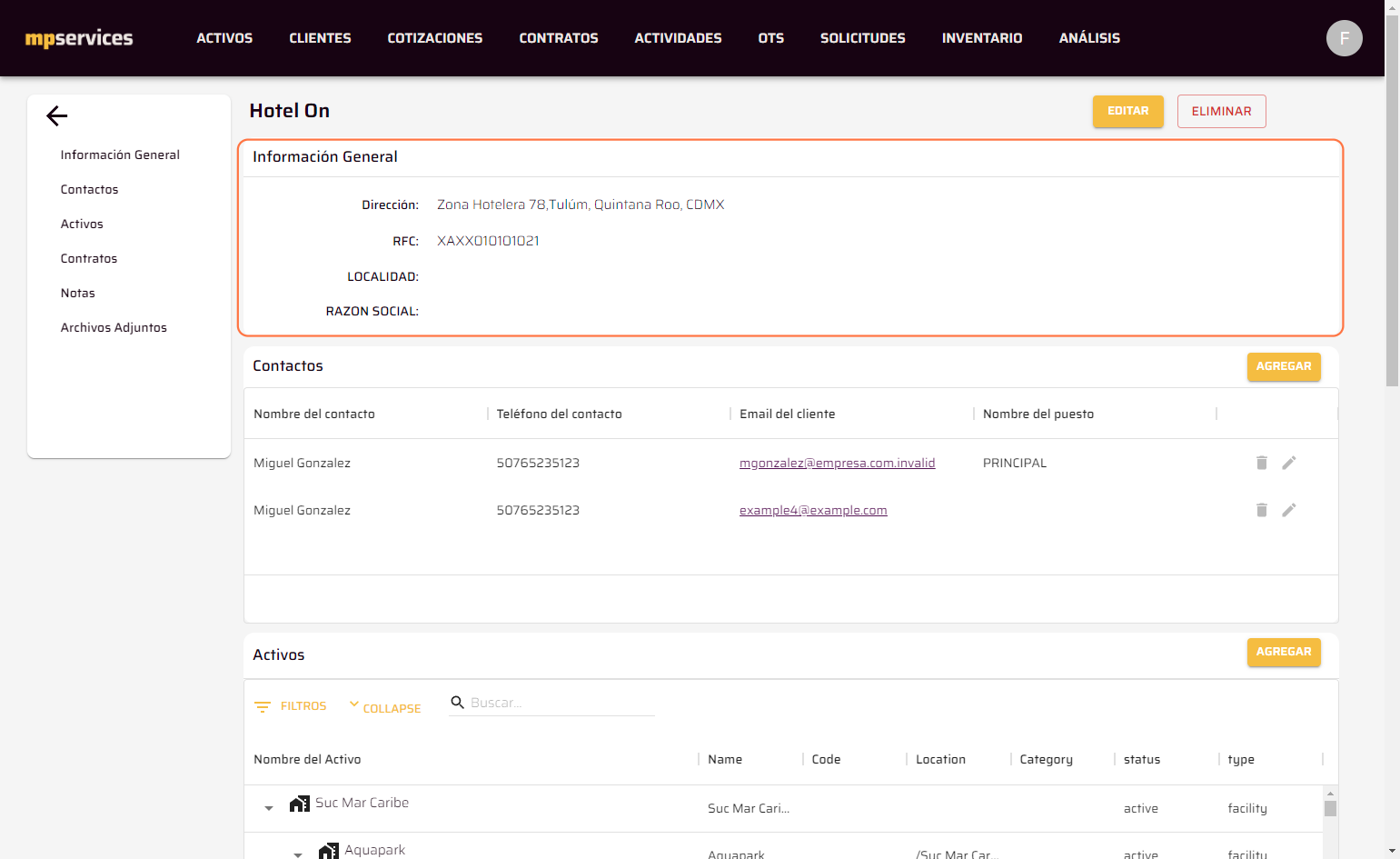Click the Name column header

pyautogui.click(x=725, y=759)
